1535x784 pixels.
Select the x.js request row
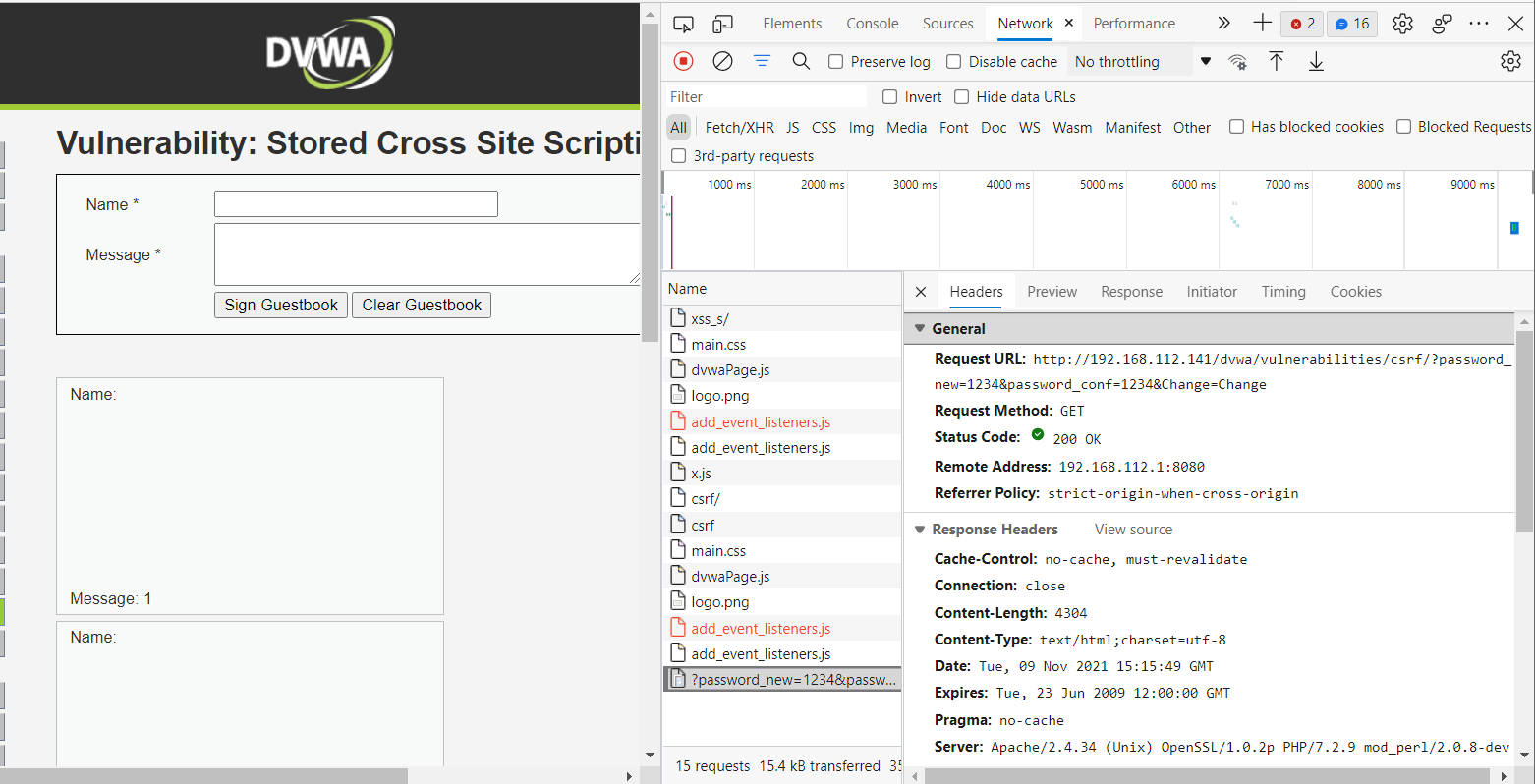tap(782, 474)
